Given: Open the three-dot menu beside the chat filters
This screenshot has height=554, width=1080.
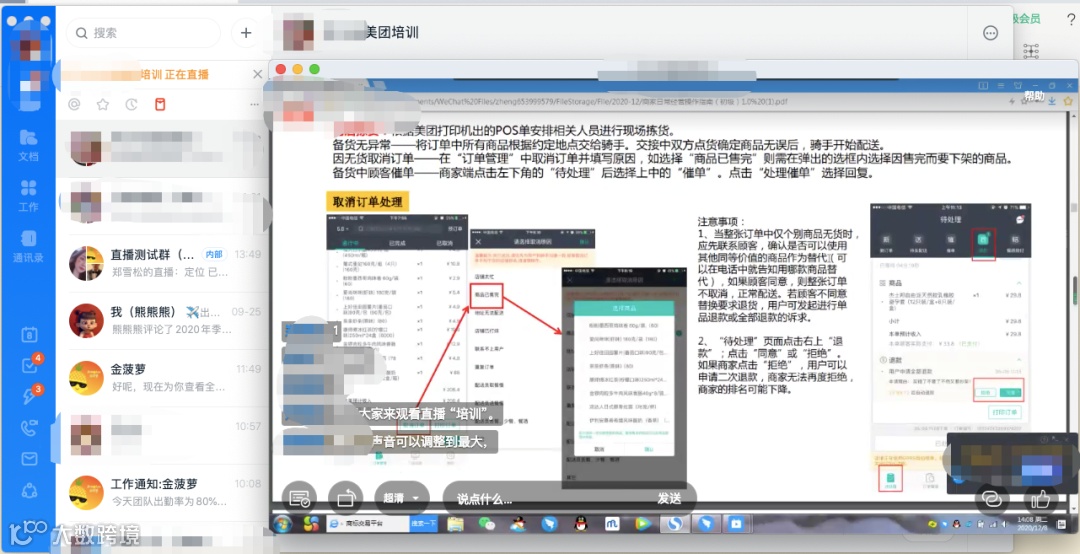Looking at the screenshot, I should click(254, 105).
